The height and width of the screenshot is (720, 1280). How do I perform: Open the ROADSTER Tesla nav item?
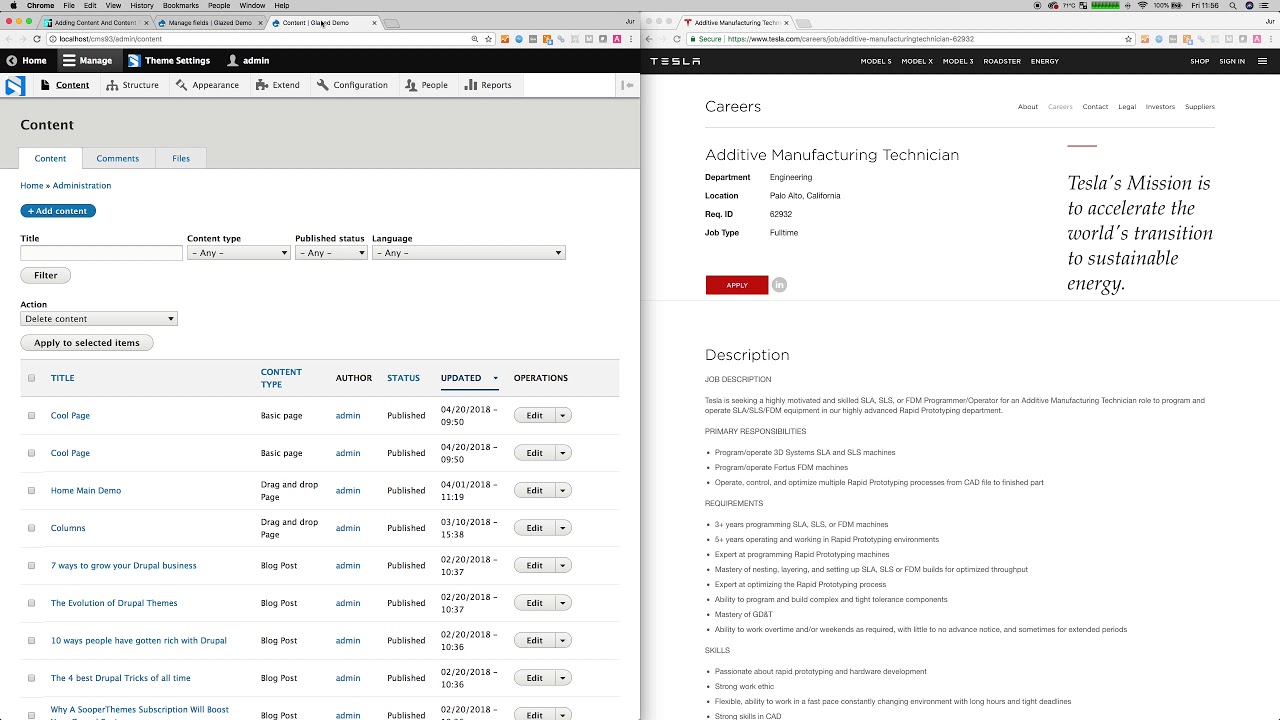coord(1002,61)
